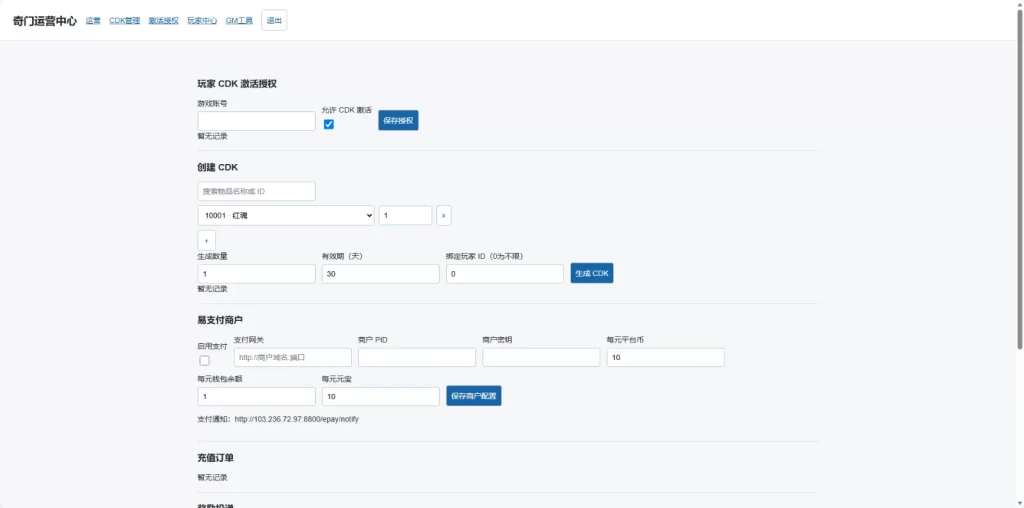This screenshot has width=1024, height=508.
Task: Add an item row with + button
Action: click(206, 240)
